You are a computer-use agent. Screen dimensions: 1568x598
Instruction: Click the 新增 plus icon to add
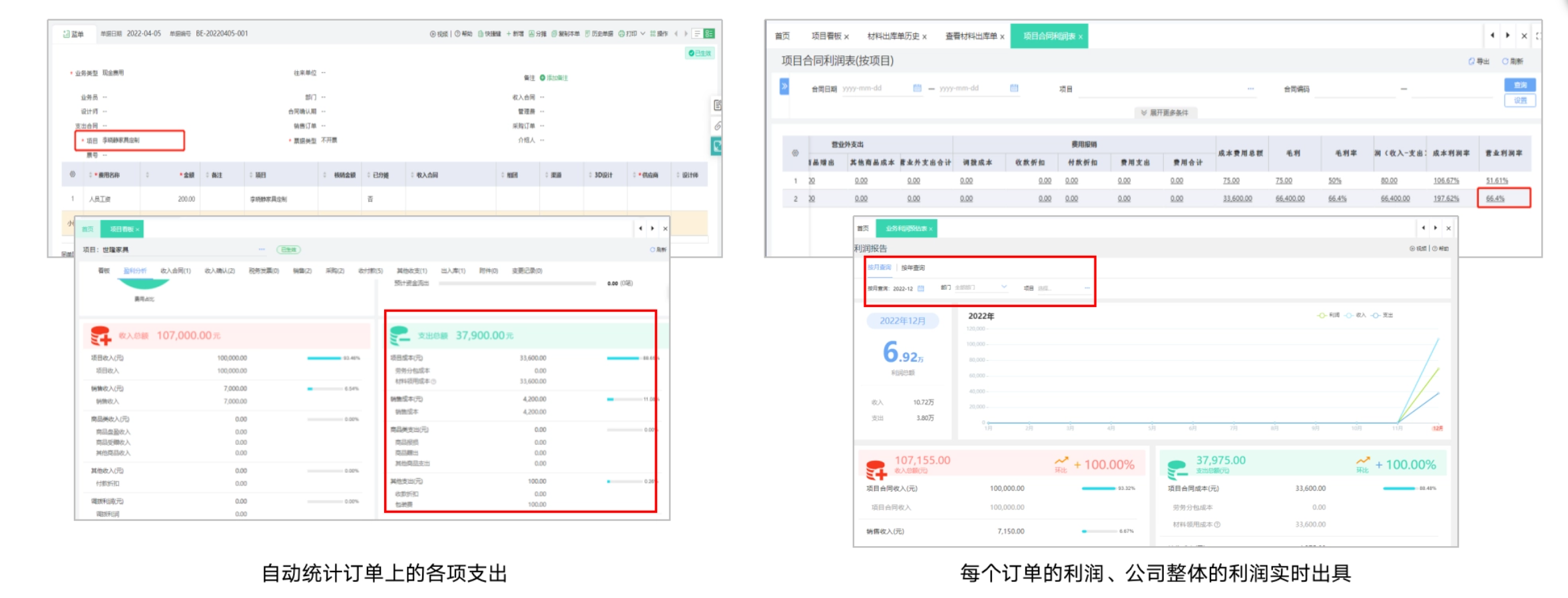[509, 34]
